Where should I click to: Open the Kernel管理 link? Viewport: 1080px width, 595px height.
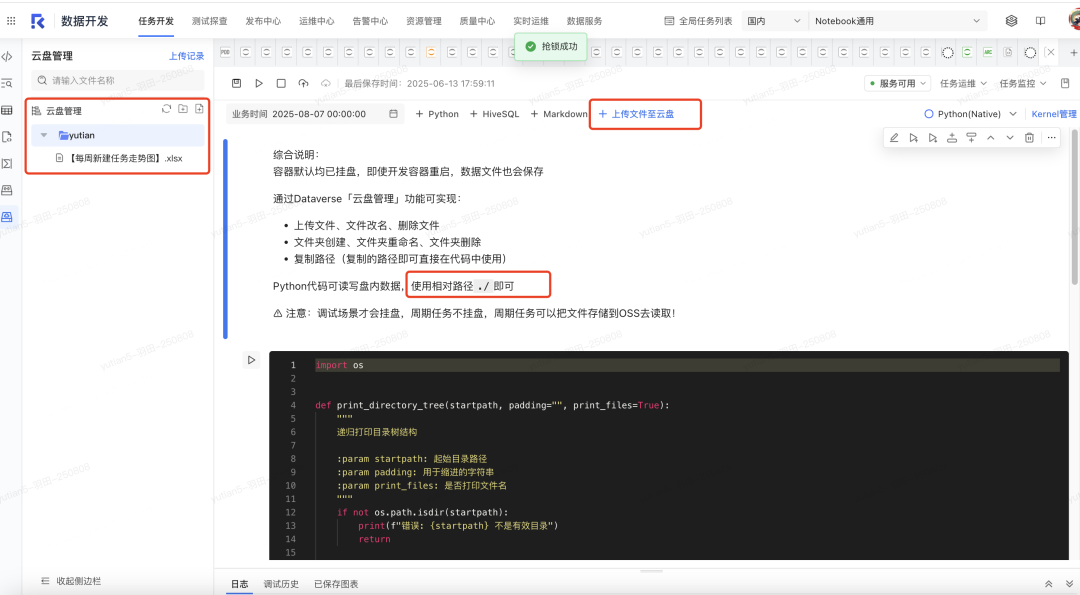point(1054,114)
